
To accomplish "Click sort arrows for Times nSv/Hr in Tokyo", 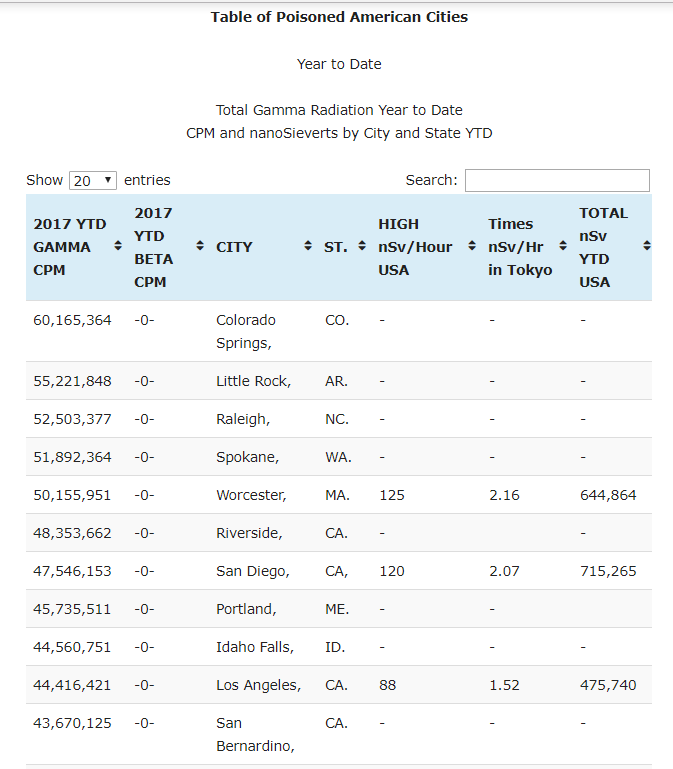I will (x=563, y=247).
